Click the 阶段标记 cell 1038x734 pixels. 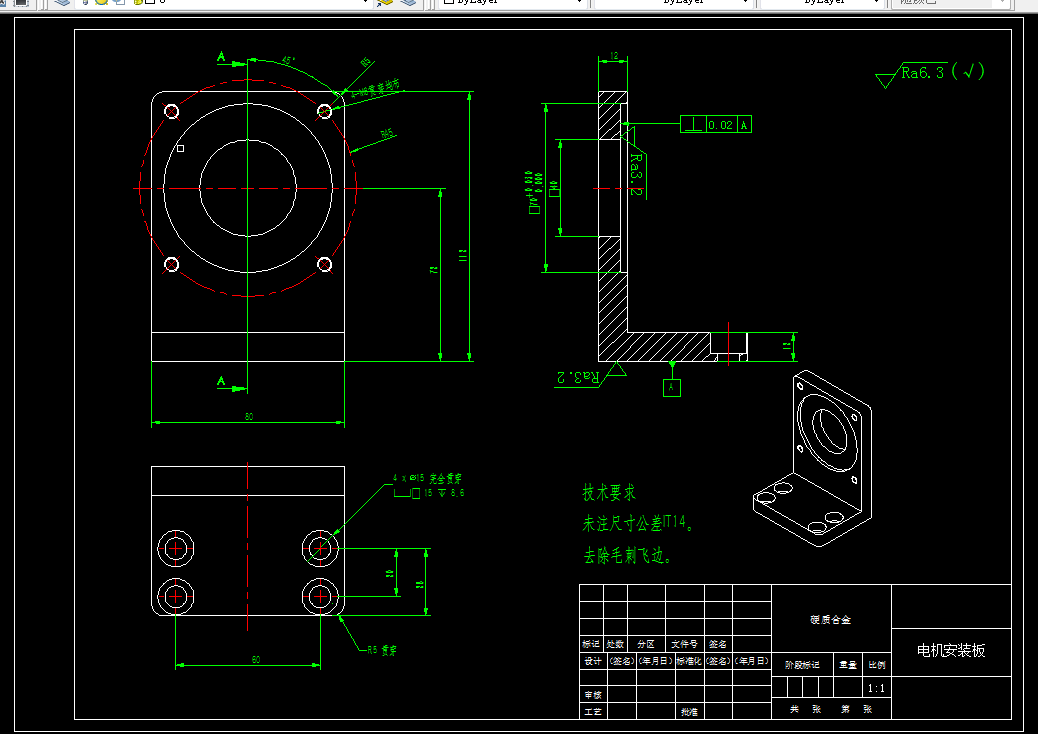(x=802, y=665)
